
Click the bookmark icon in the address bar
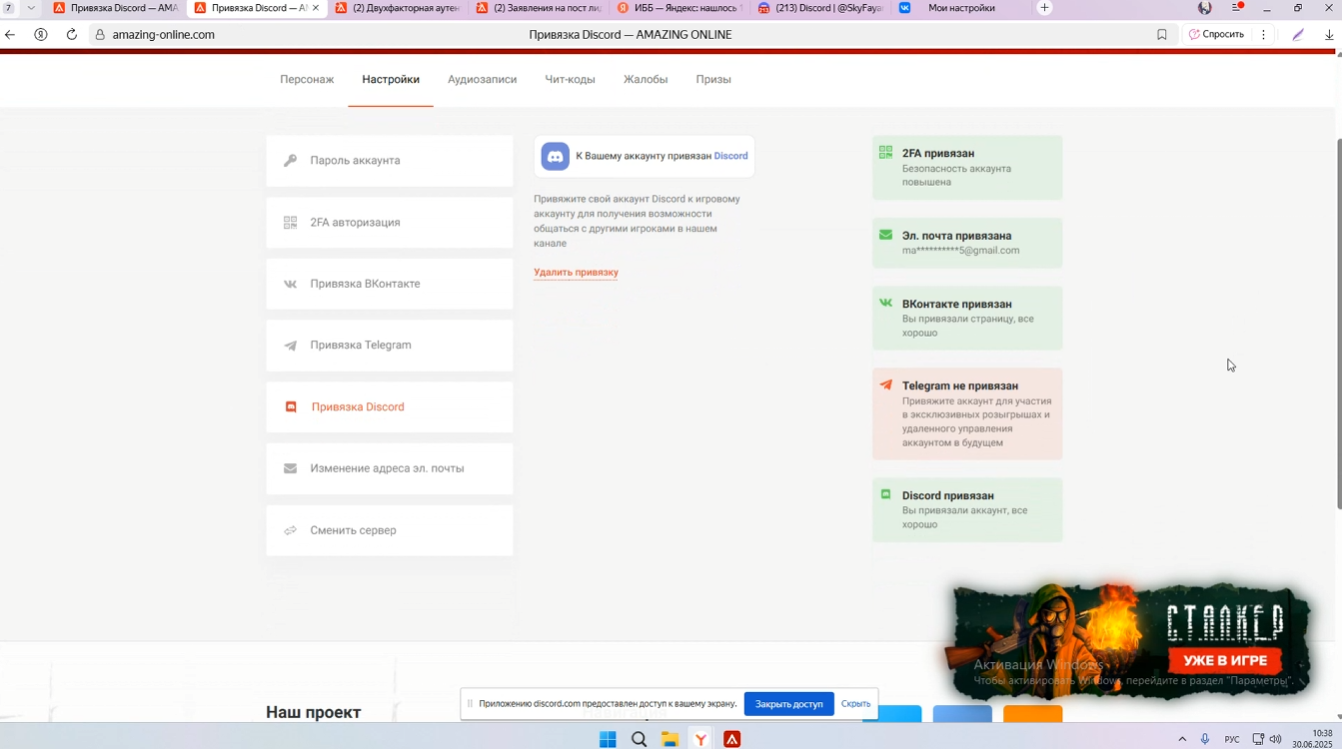(1161, 34)
